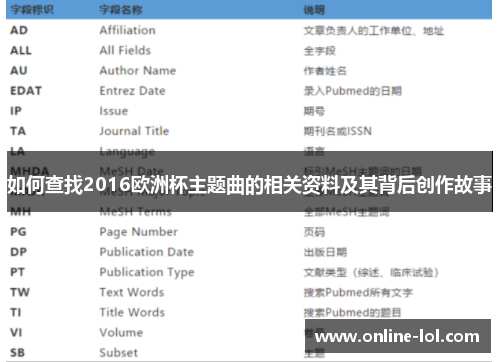
Task: Click the 'Subset' field name
Action: click(119, 353)
